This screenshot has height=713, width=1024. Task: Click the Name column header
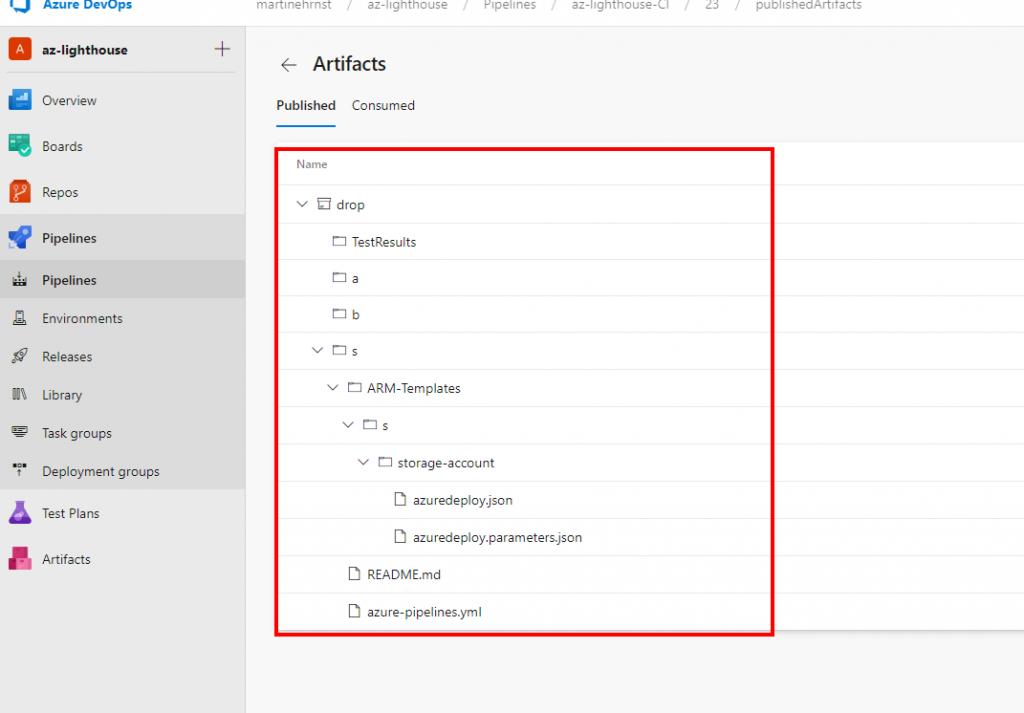click(312, 164)
